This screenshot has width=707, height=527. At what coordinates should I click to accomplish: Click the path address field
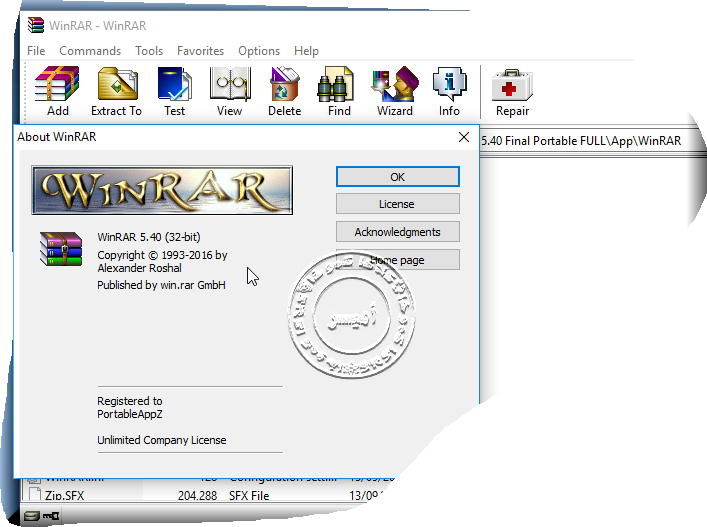tap(582, 141)
